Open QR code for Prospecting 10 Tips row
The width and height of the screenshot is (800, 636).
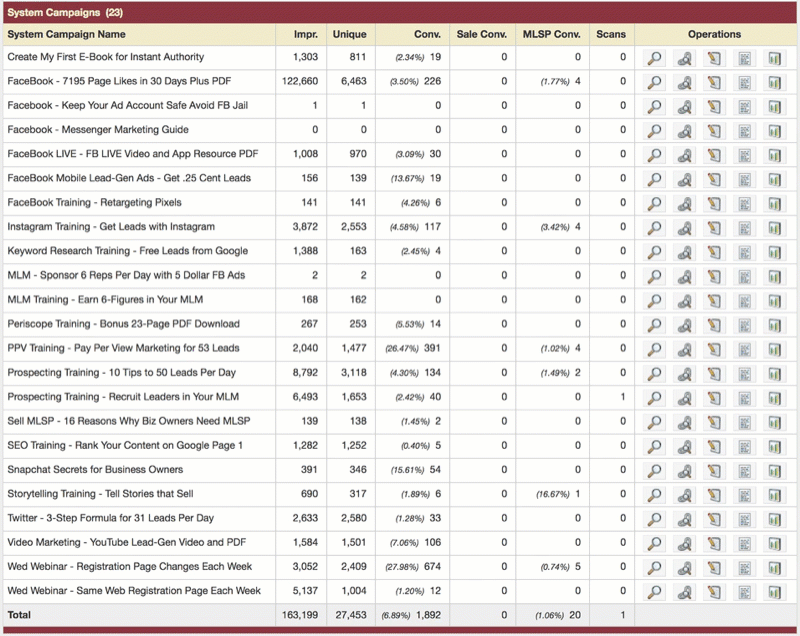click(x=744, y=374)
